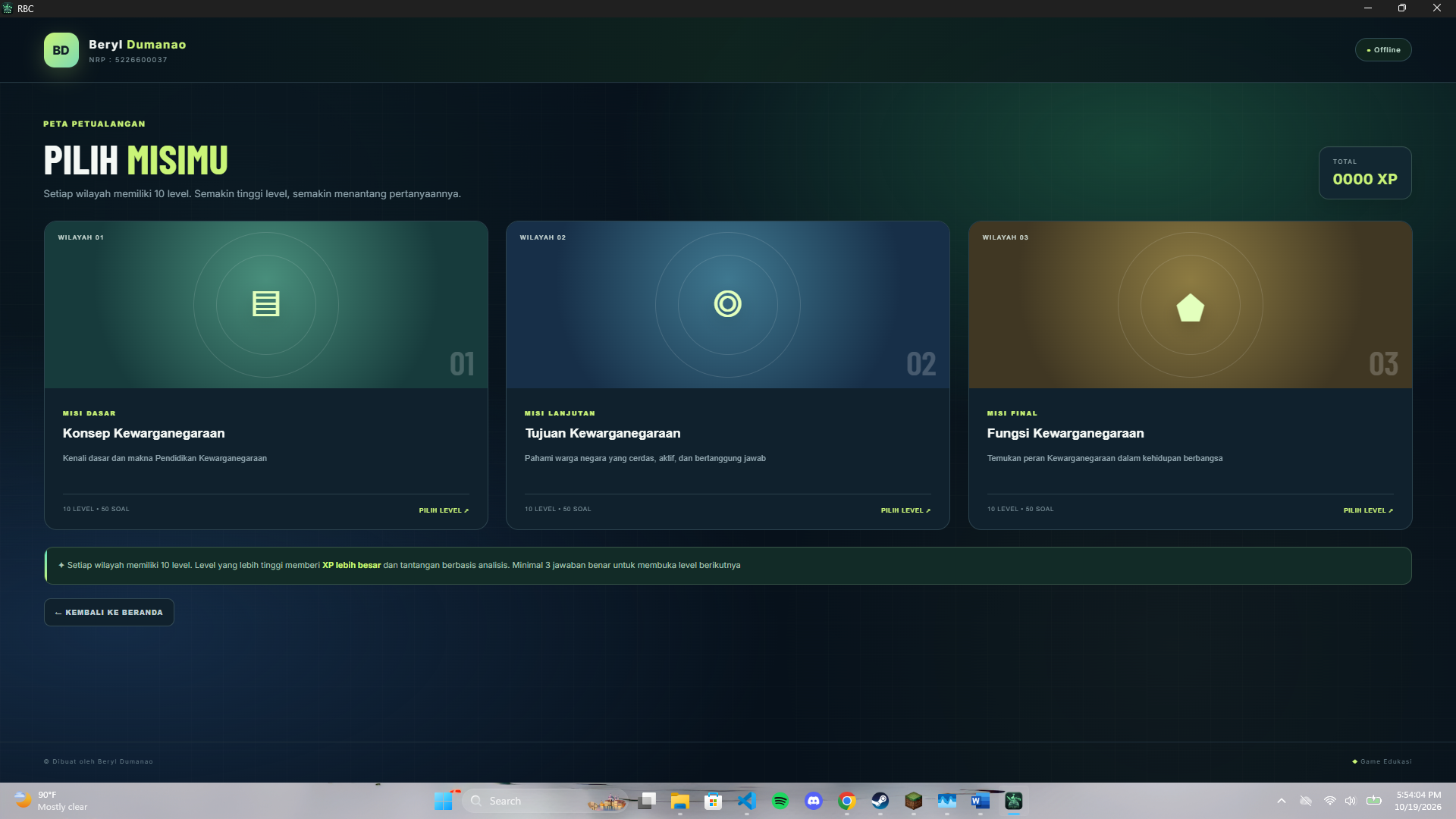The image size is (1456, 819).
Task: Click the Fungsi Kewarganegaraan title
Action: (1065, 433)
